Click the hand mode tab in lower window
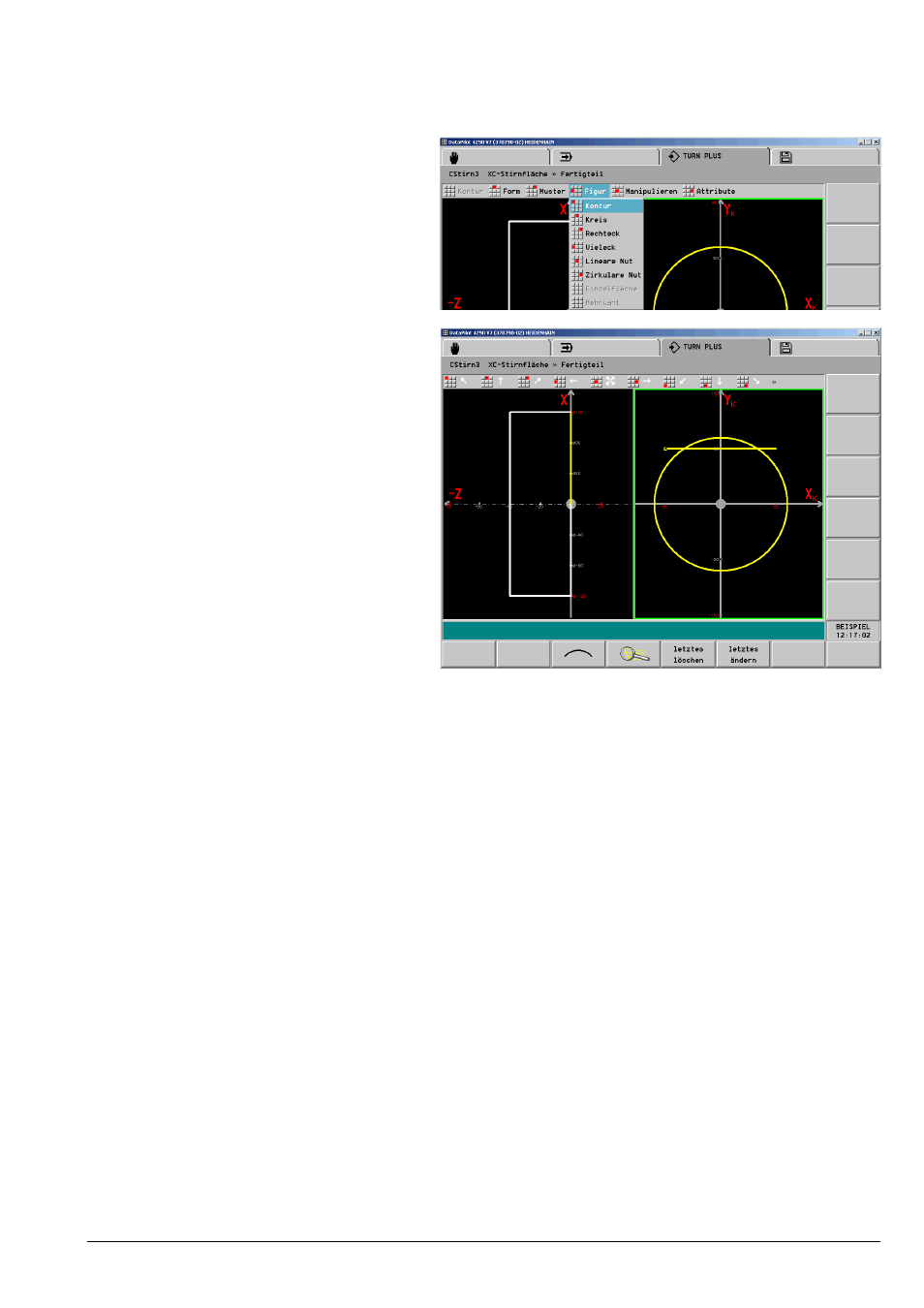 (x=496, y=348)
